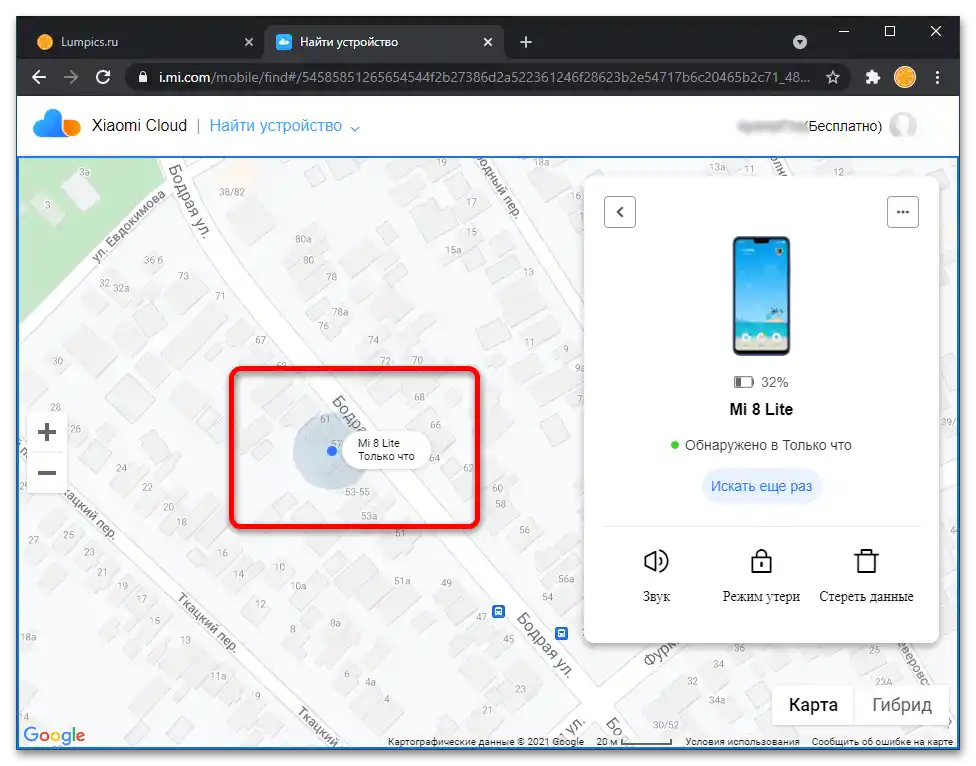Click the address bar URL
This screenshot has height=766, width=976.
(484, 77)
